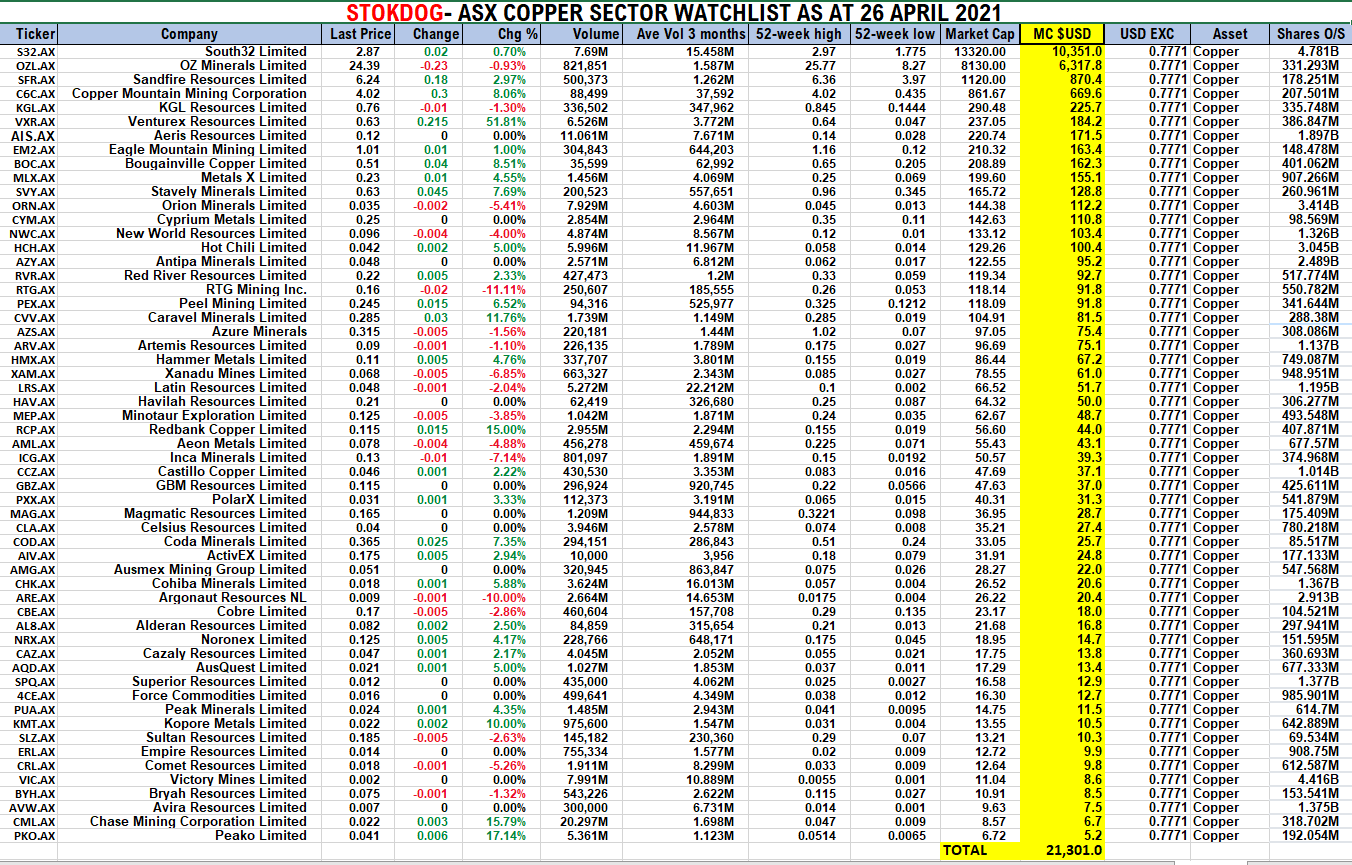Click the 52-week high column header

pyautogui.click(x=800, y=34)
